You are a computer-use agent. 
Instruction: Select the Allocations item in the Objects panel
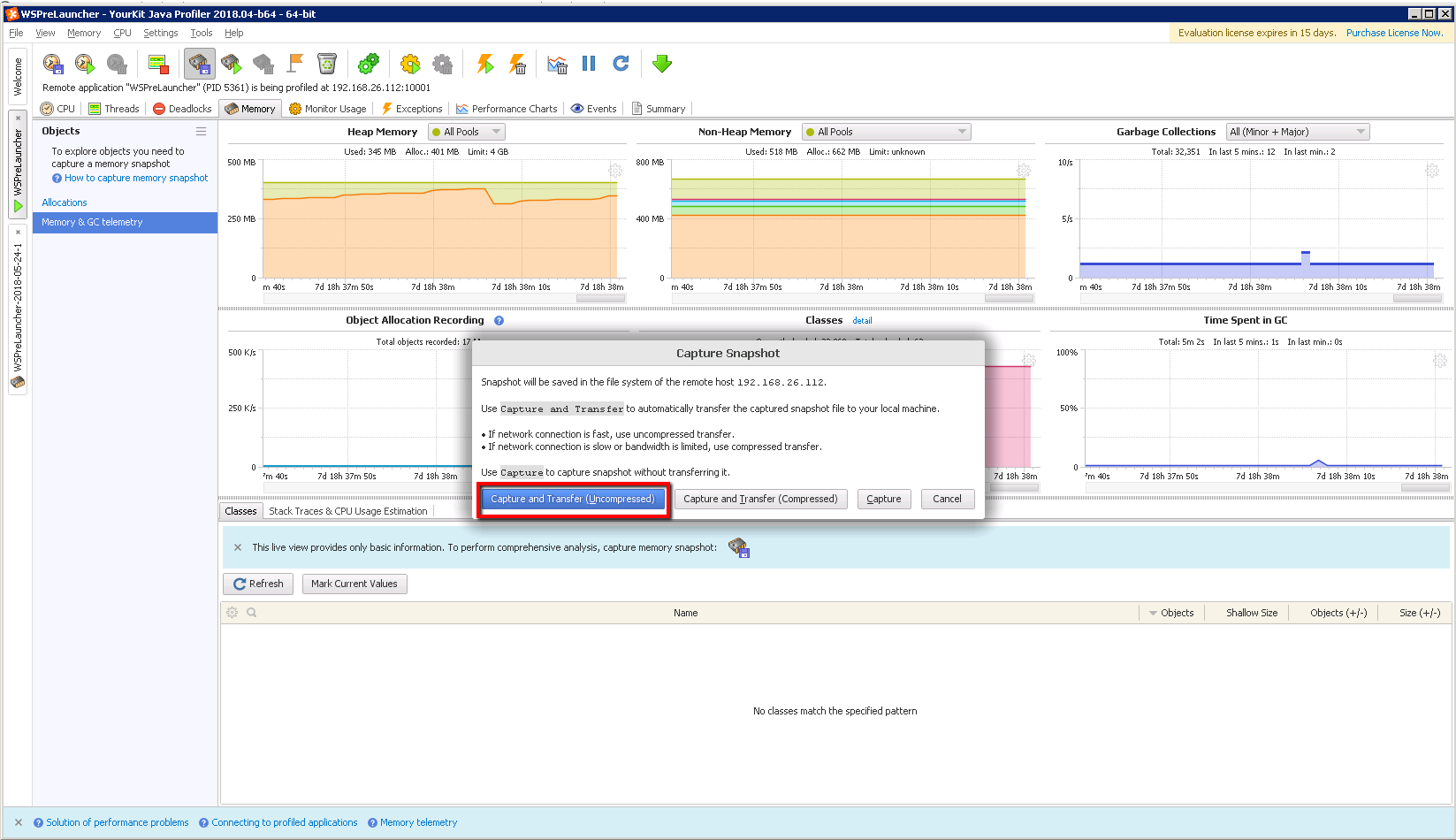pos(64,202)
